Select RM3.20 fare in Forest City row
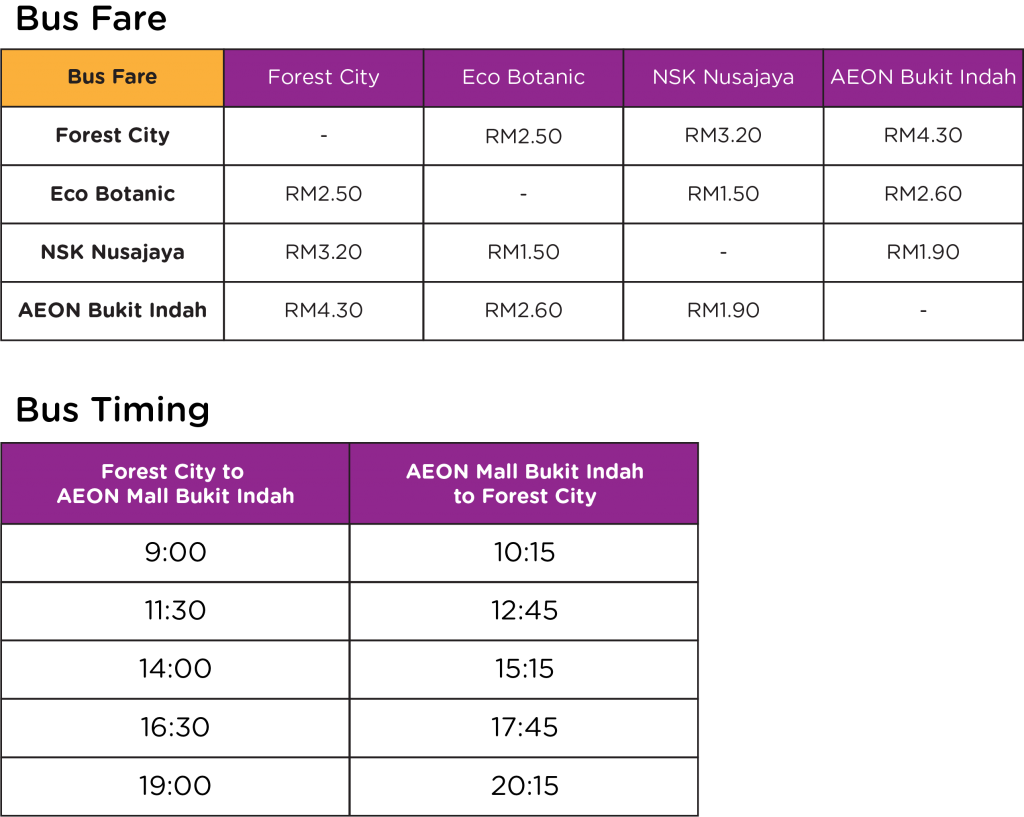The width and height of the screenshot is (1024, 817). coord(723,136)
